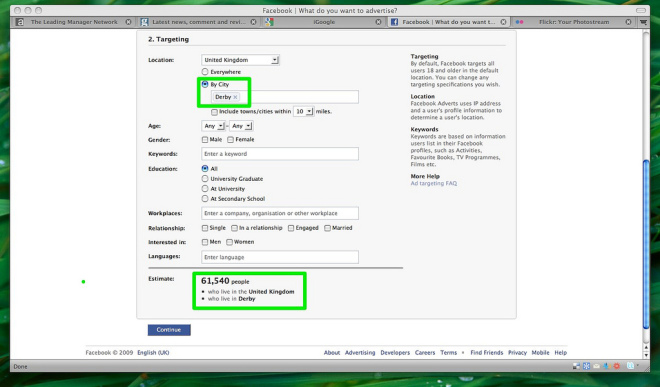The width and height of the screenshot is (660, 387).
Task: Click the Google favicon on the iGoogle tab
Action: (269, 22)
